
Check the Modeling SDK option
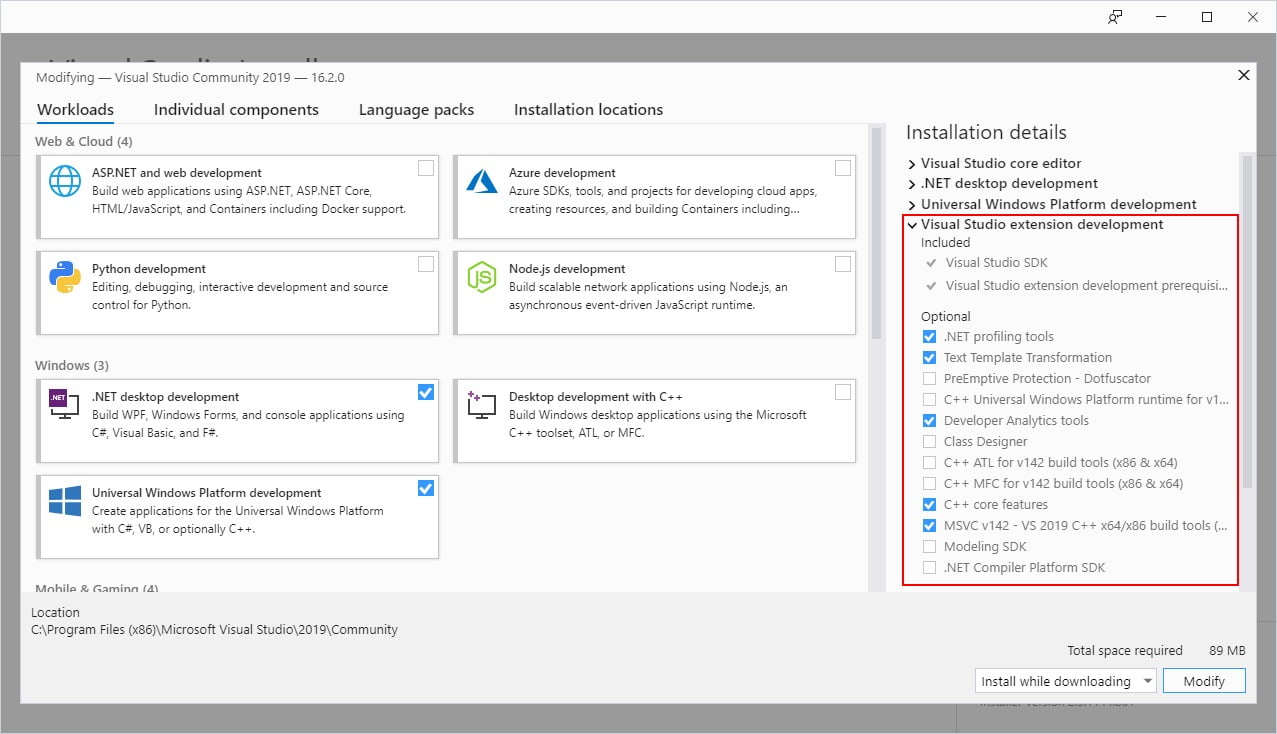coord(929,546)
